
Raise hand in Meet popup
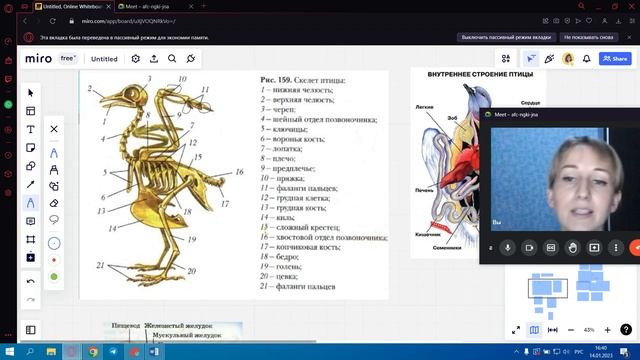[573, 248]
